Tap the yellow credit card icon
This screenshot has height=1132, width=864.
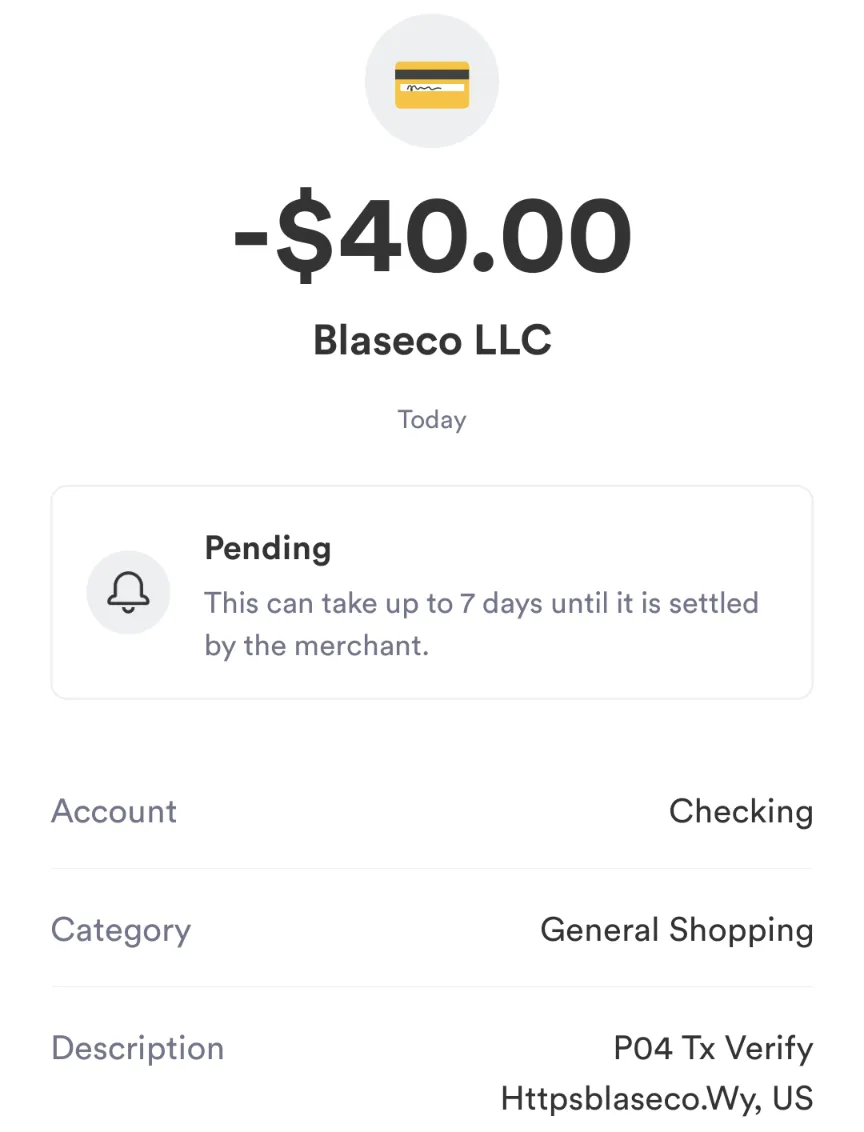432,84
